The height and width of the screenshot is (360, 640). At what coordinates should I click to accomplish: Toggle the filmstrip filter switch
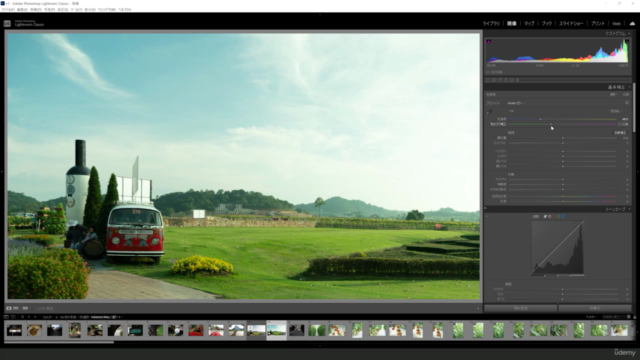pyautogui.click(x=634, y=317)
